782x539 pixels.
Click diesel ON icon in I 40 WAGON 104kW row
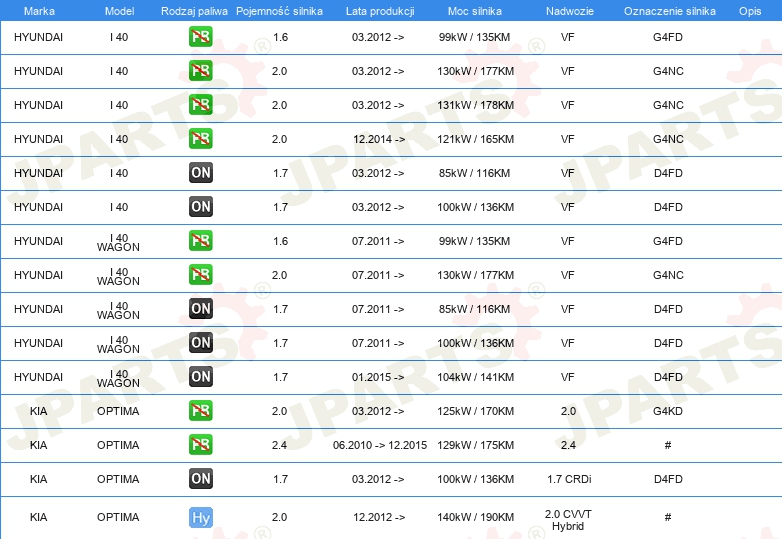point(200,376)
